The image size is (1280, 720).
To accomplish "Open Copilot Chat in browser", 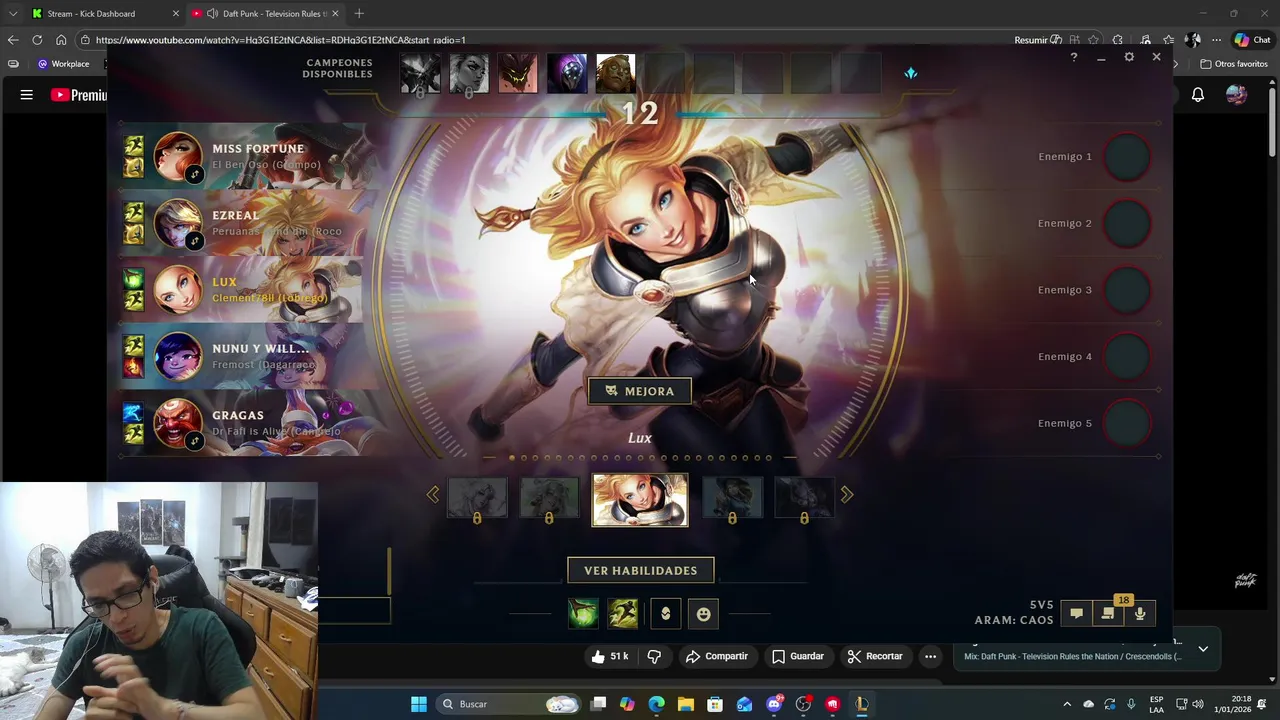I will pyautogui.click(x=1252, y=40).
